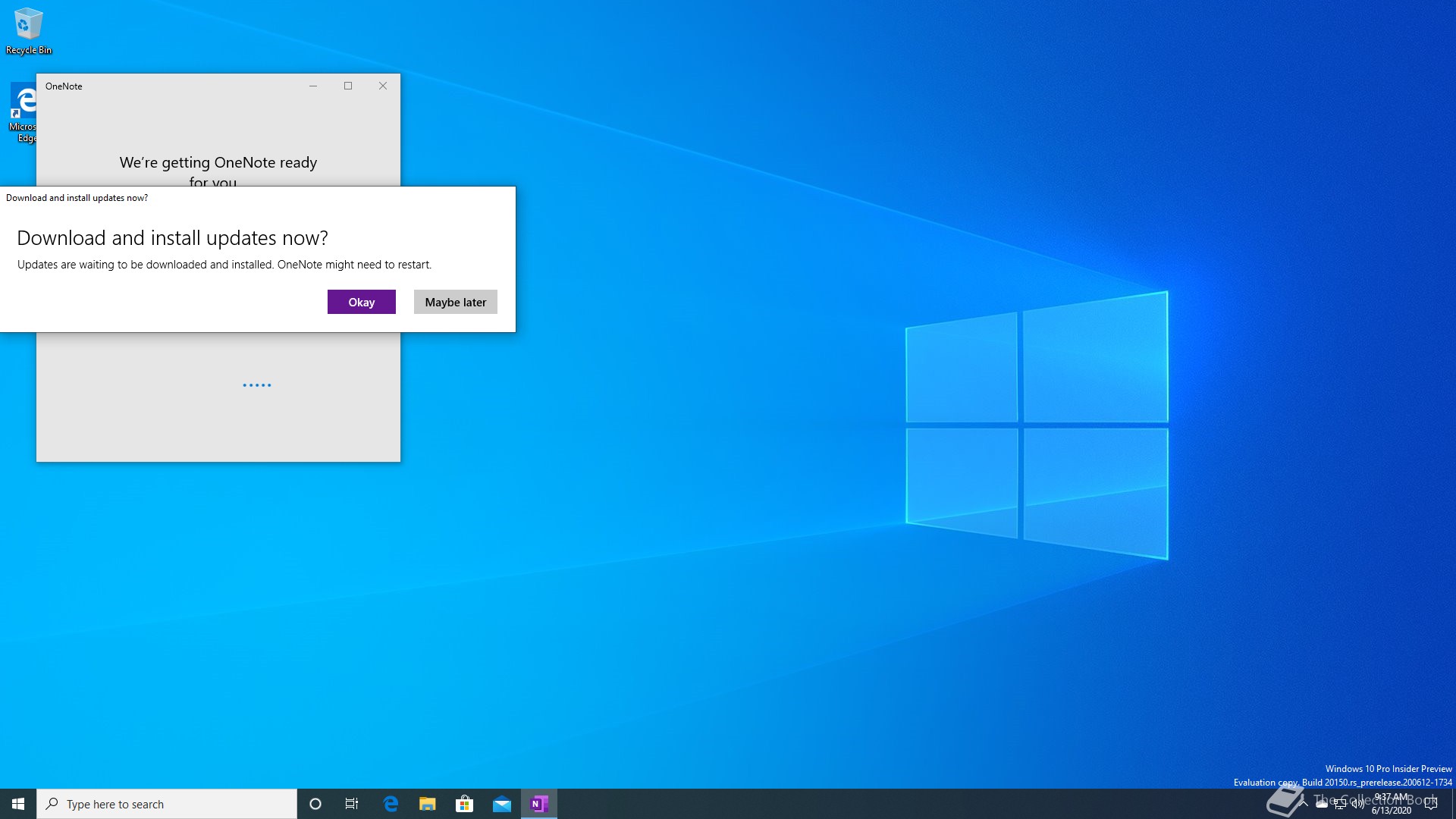Launch Microsoft Edge from the taskbar
1456x819 pixels.
[391, 804]
